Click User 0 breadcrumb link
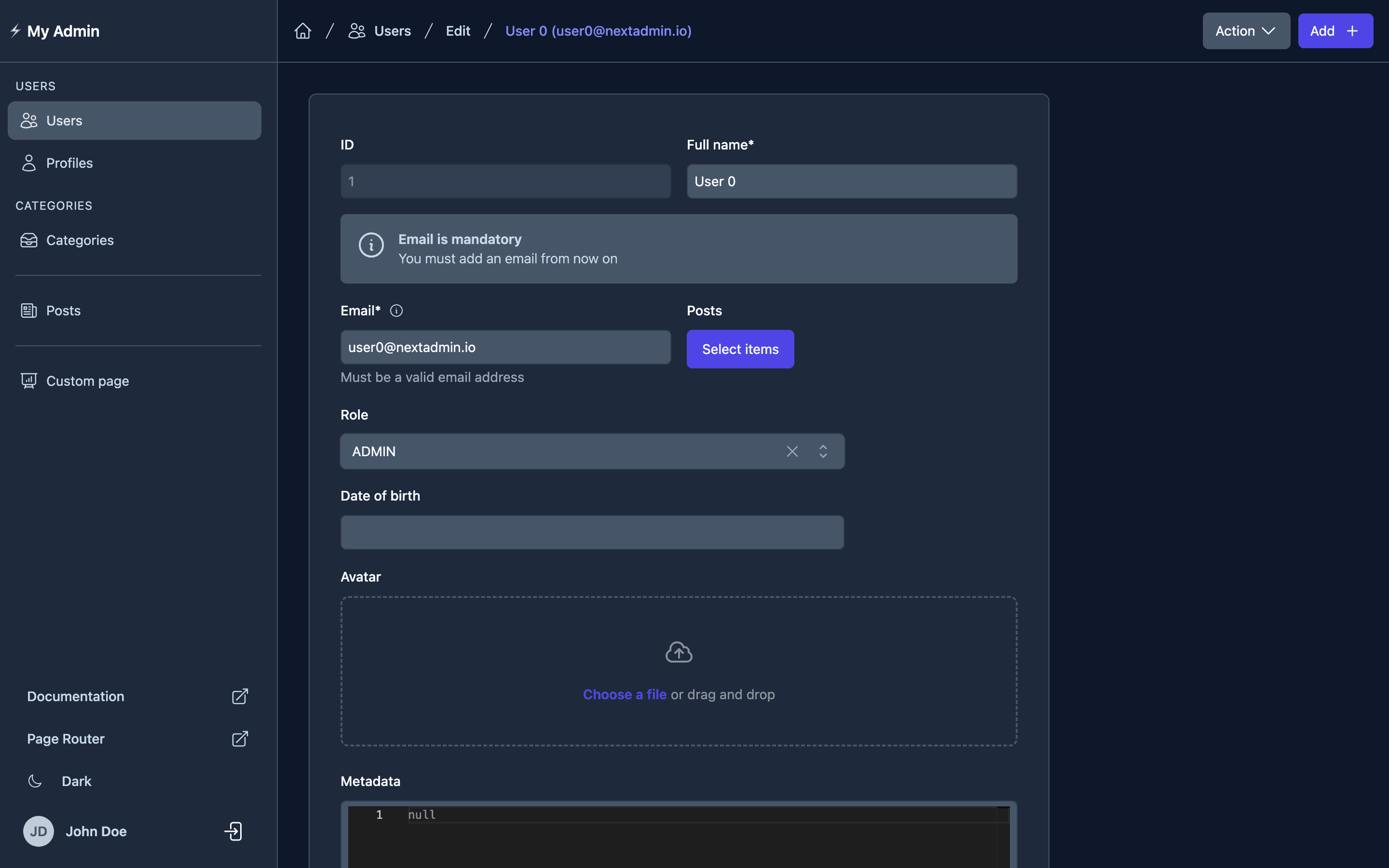This screenshot has height=868, width=1389. point(598,31)
